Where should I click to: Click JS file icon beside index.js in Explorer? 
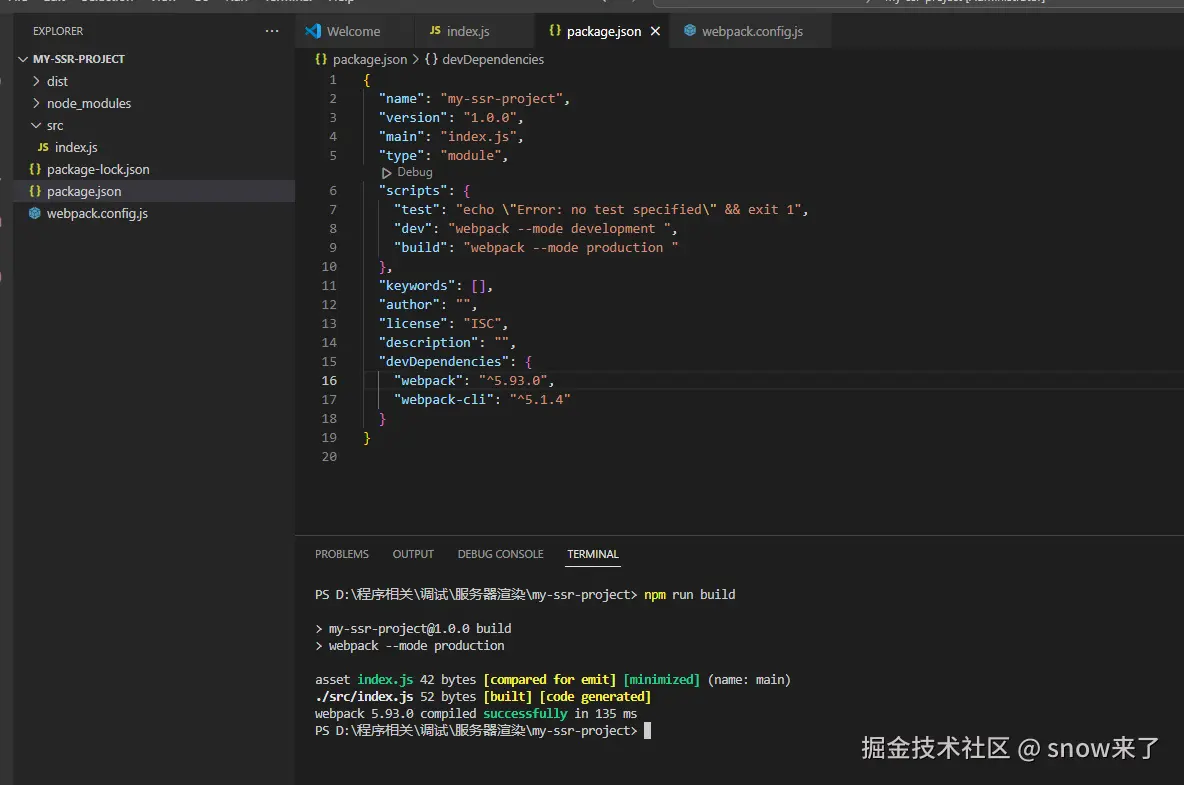43,147
